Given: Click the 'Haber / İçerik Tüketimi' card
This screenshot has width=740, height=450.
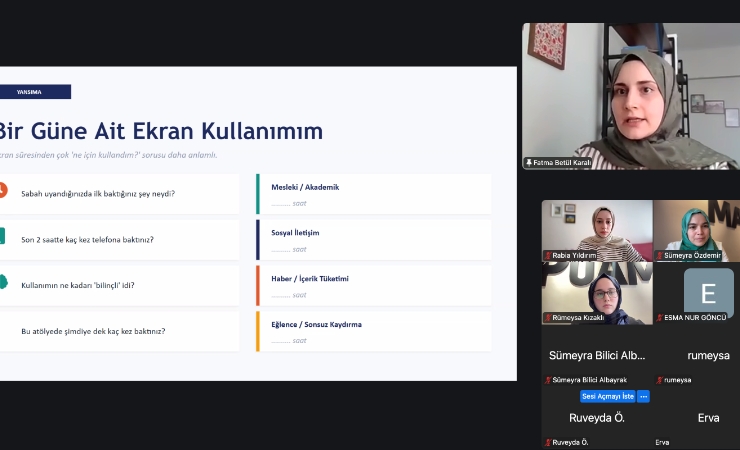Looking at the screenshot, I should pyautogui.click(x=375, y=285).
